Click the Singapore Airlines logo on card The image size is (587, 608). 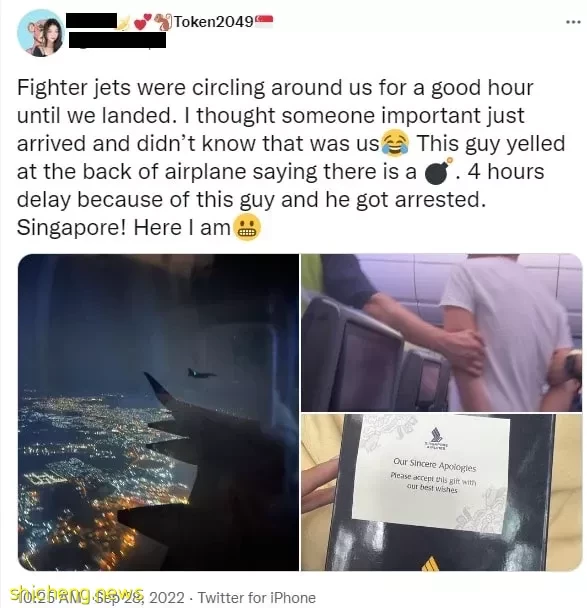pos(436,437)
